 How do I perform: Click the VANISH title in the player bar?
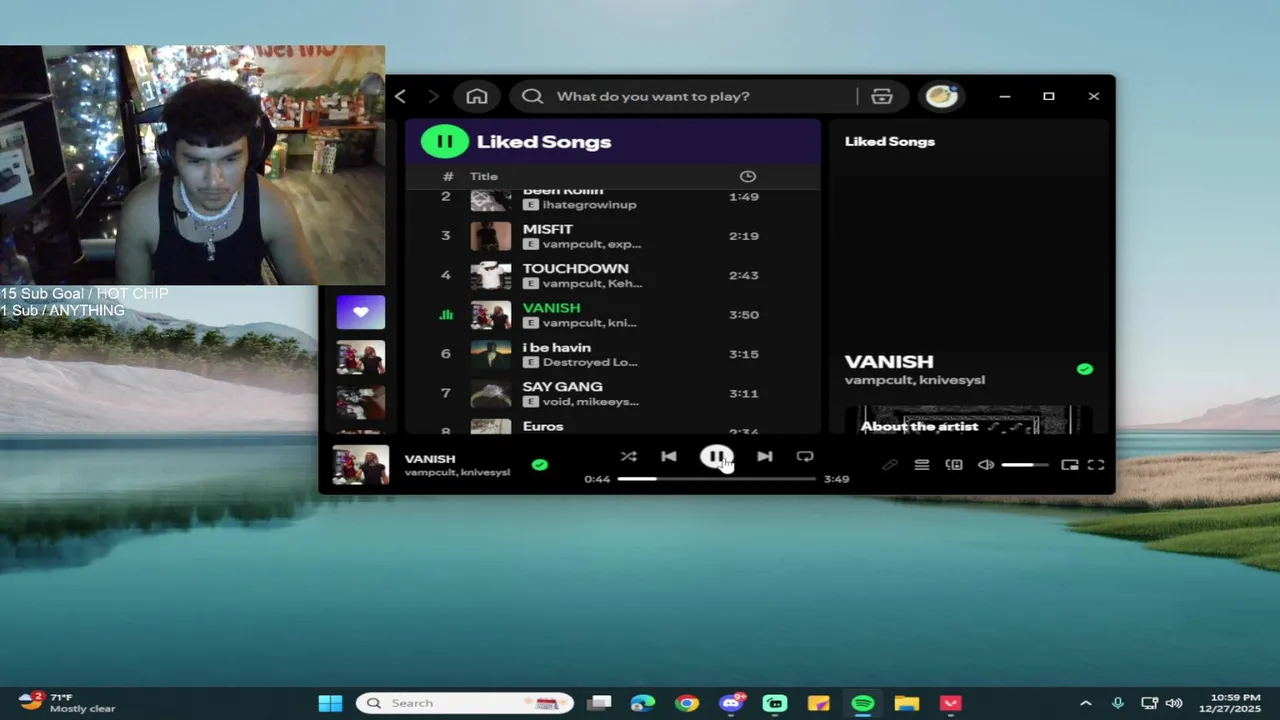[x=430, y=458]
